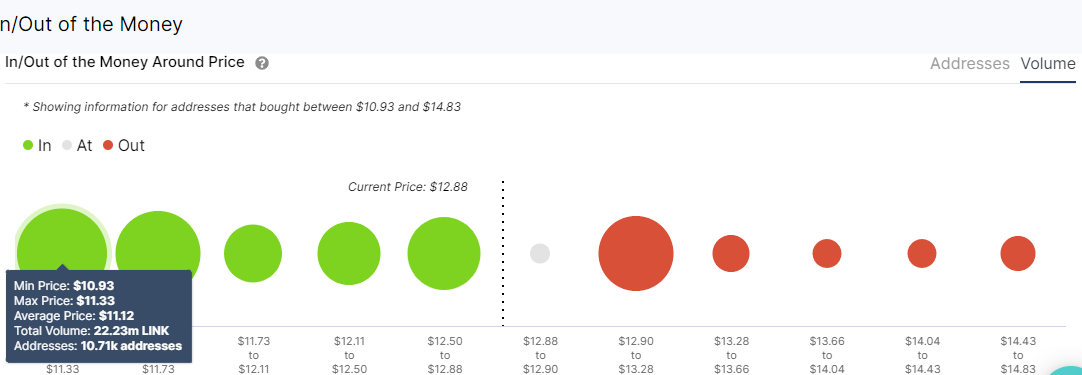Select the Volume tab
The image size is (1082, 375).
1047,64
